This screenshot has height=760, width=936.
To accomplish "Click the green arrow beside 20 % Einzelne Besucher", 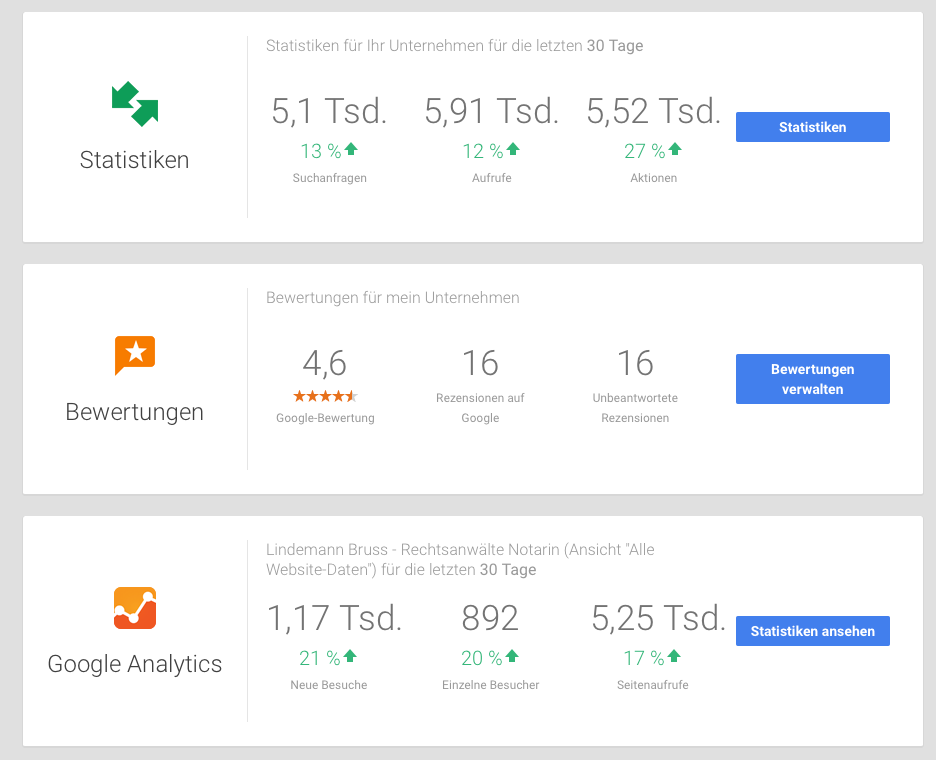I will 512,657.
